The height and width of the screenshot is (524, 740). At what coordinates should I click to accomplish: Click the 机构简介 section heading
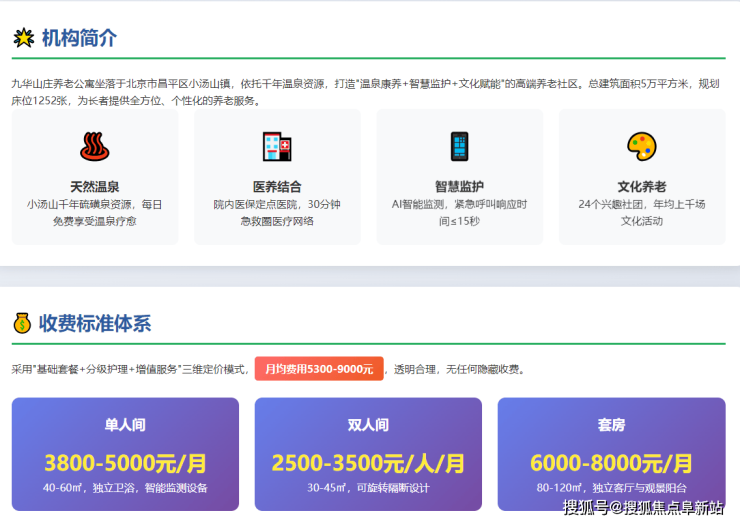(79, 39)
